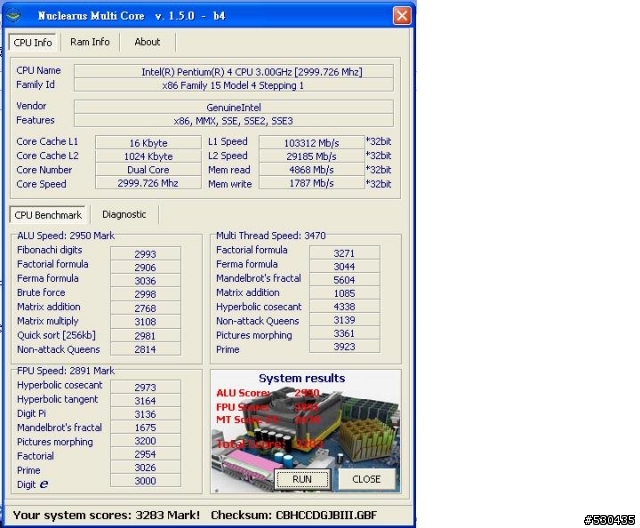Image resolution: width=640 pixels, height=528 pixels.
Task: Click the FPU Mandelbrot's fractal score 1675
Action: pos(145,427)
